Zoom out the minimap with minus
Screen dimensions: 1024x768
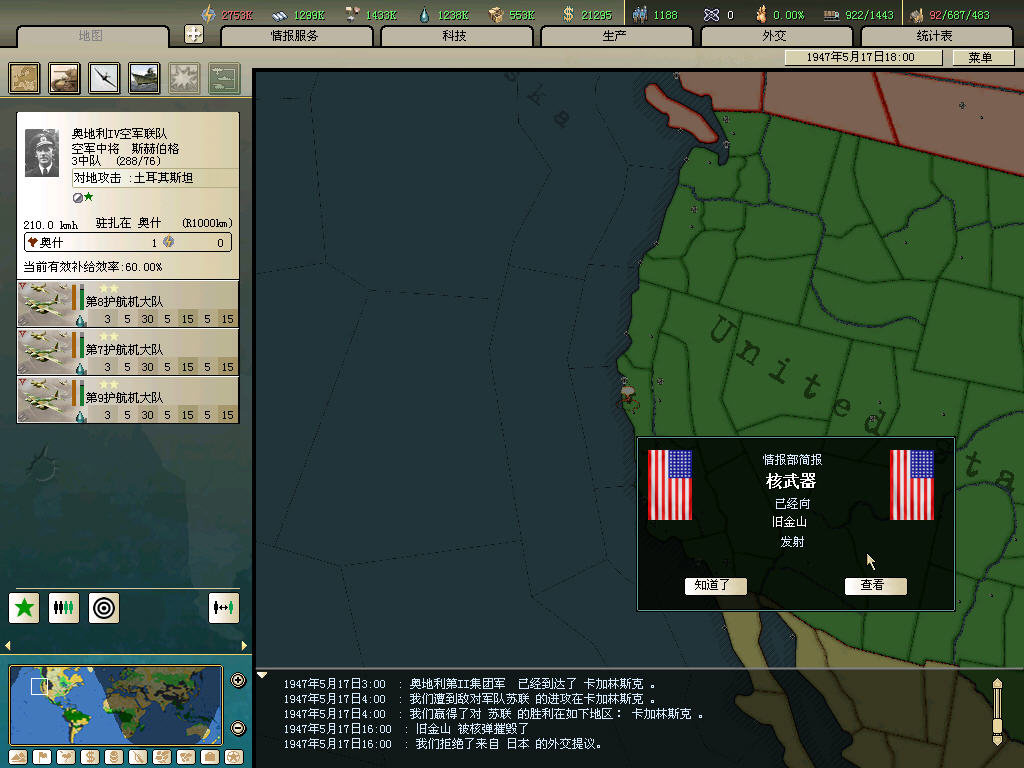238,728
